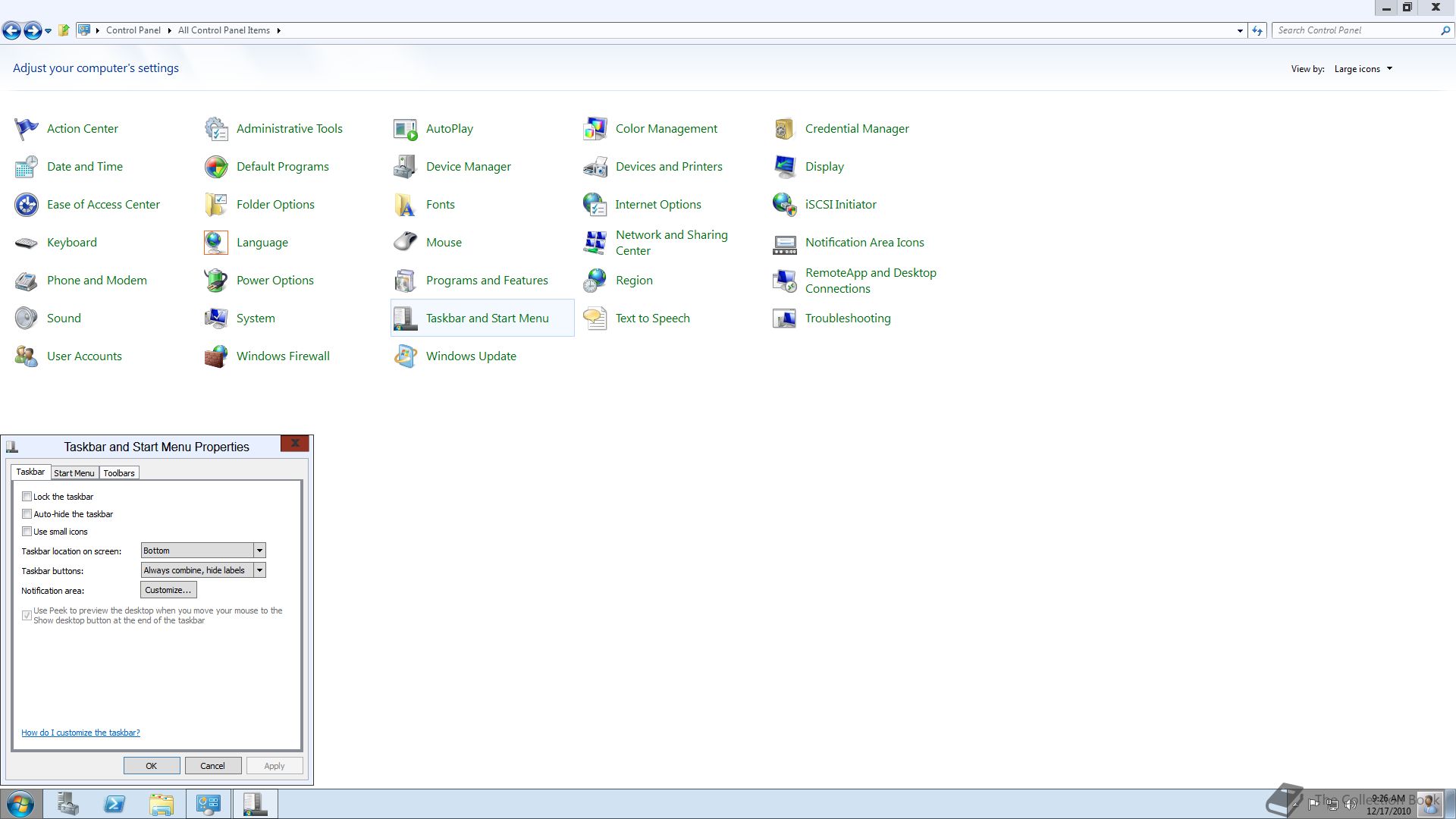The height and width of the screenshot is (819, 1456).
Task: Open PowerShell from the taskbar
Action: pos(115,805)
